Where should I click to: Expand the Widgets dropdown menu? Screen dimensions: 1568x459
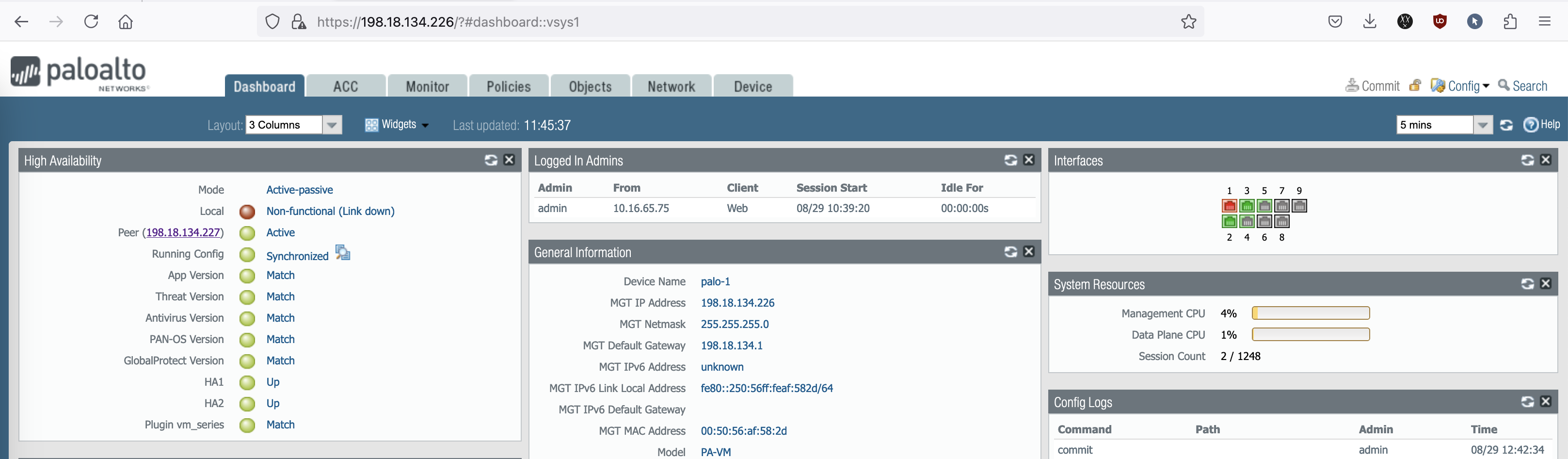(x=398, y=125)
